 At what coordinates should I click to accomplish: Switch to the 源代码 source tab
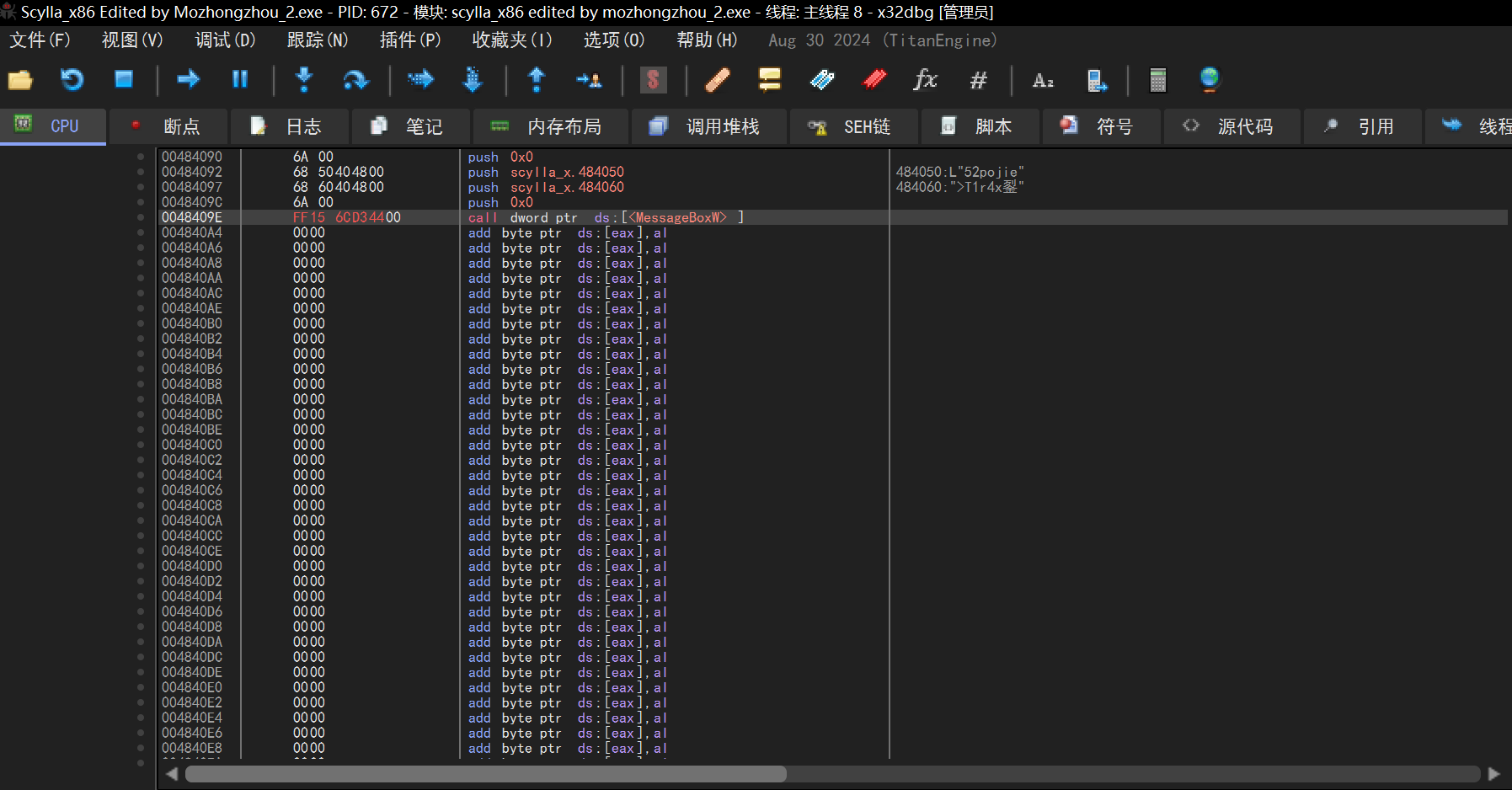pyautogui.click(x=1232, y=126)
